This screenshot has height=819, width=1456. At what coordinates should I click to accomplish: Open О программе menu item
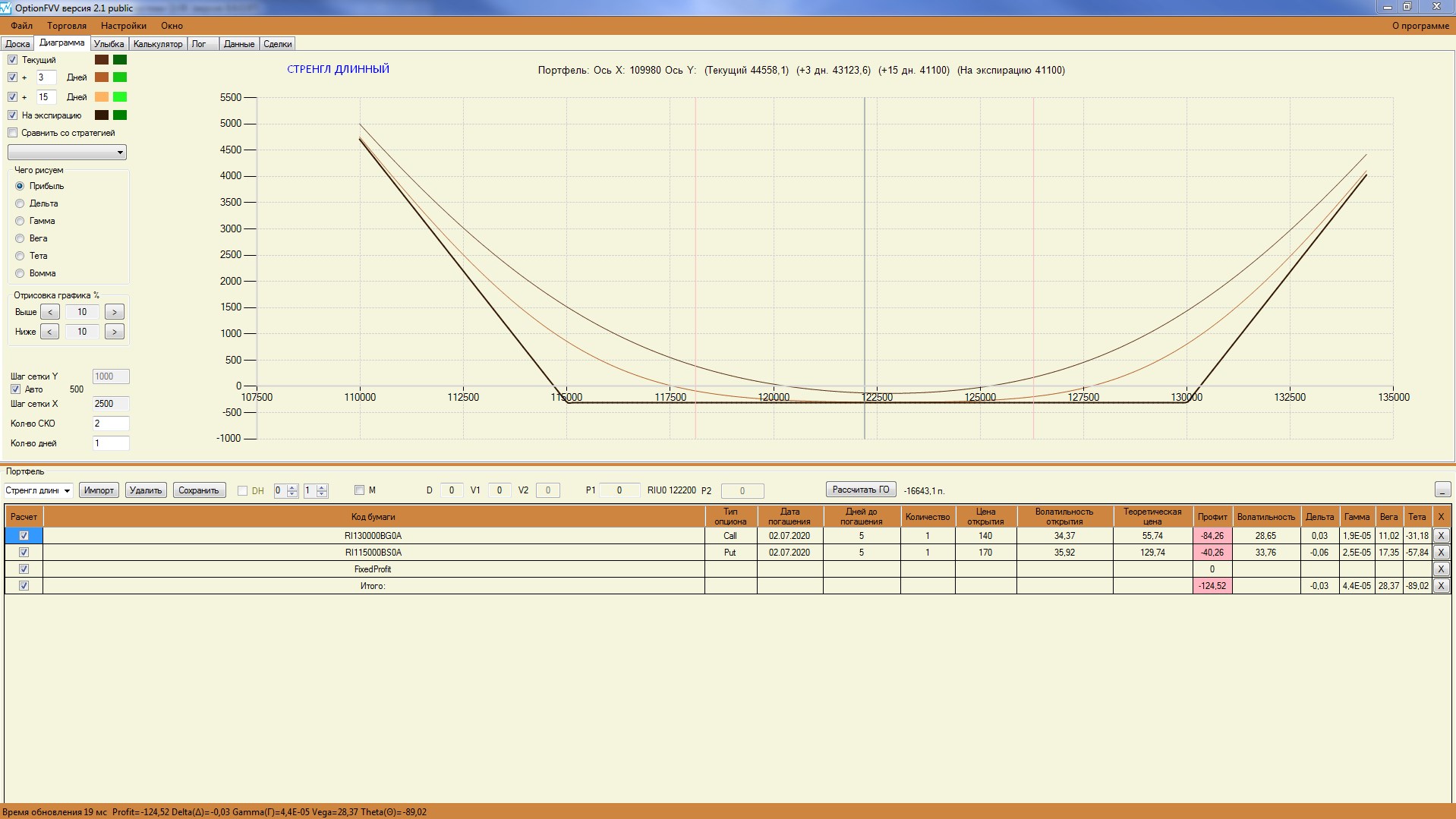1420,26
